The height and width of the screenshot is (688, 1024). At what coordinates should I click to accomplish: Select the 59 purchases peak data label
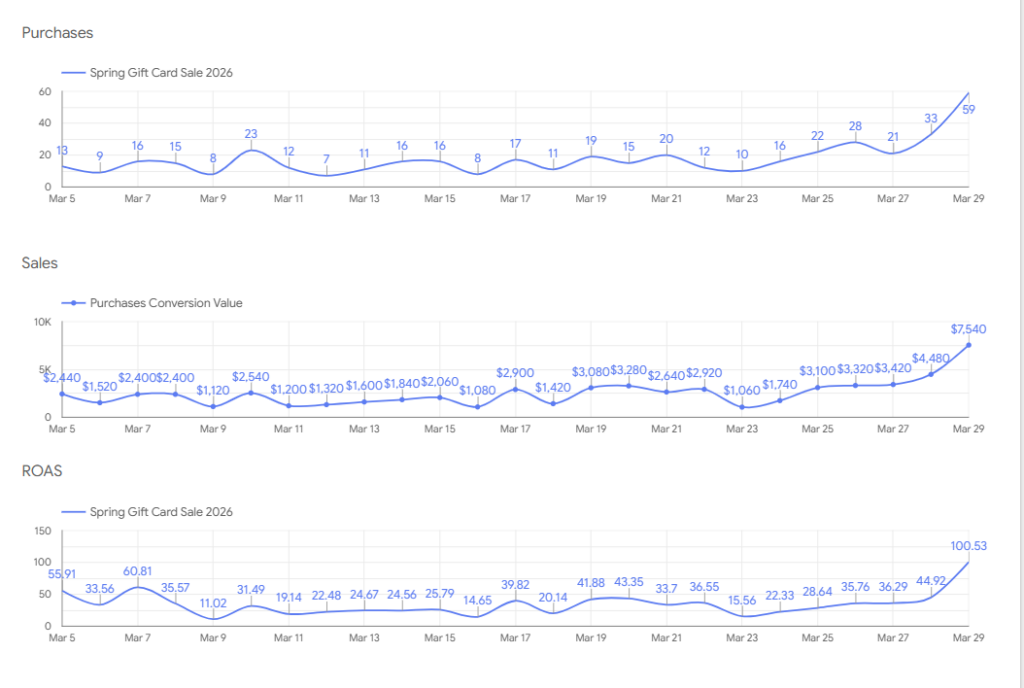(x=968, y=110)
